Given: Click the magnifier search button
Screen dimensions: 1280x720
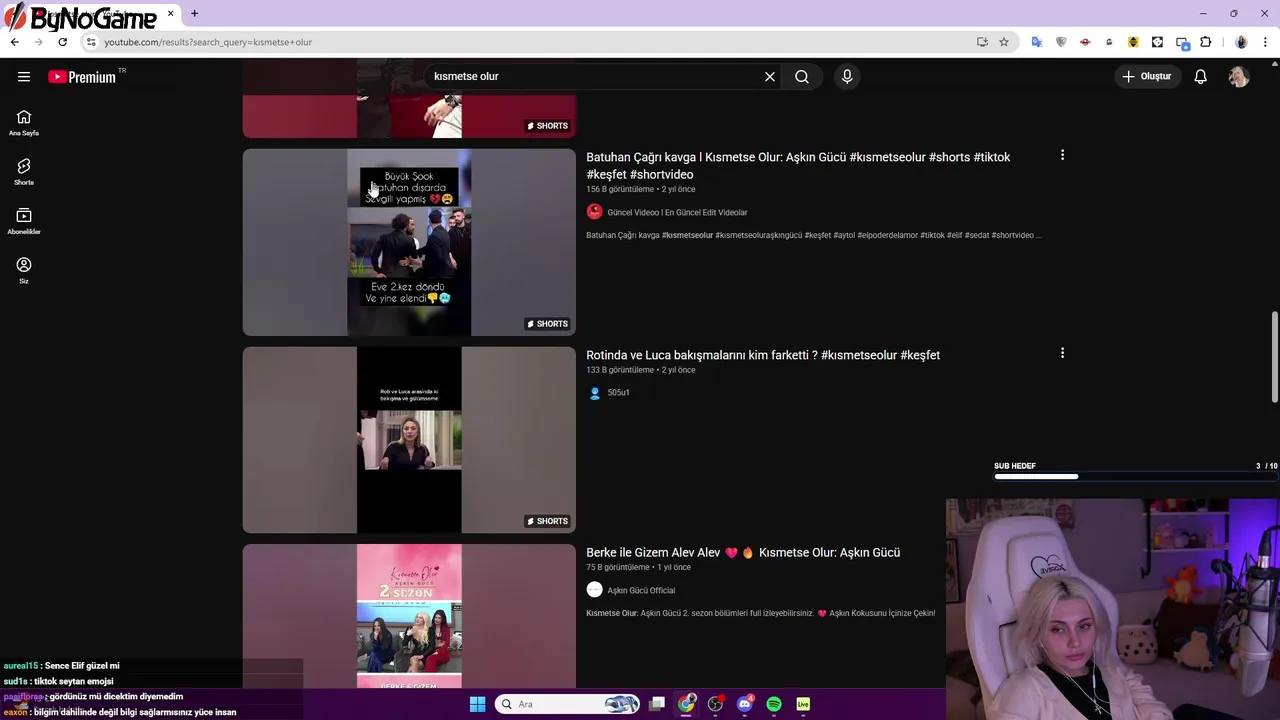Looking at the screenshot, I should 802,77.
